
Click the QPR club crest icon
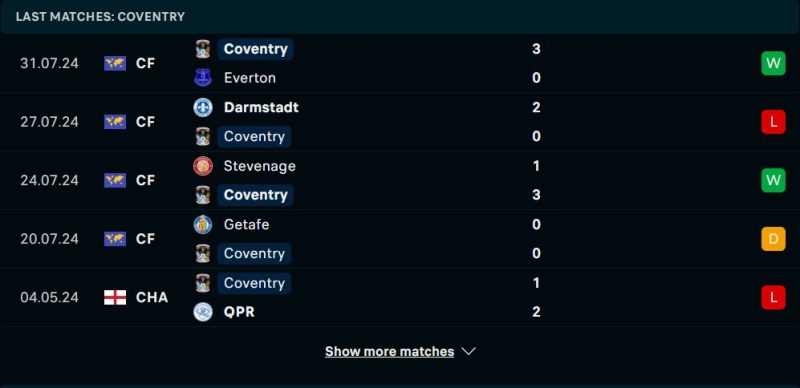click(203, 312)
